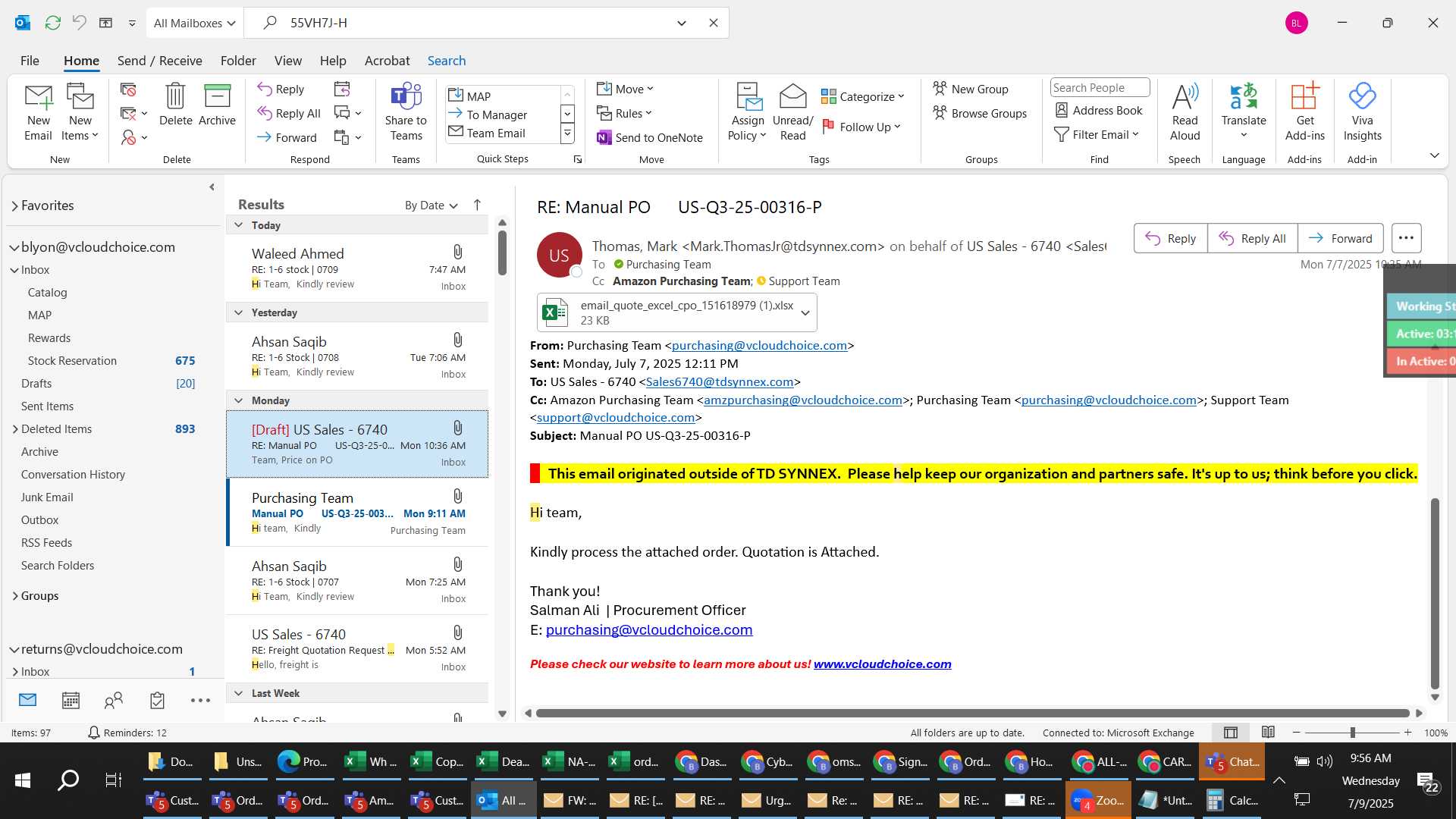Collapse the Today group header
This screenshot has height=819, width=1456.
tap(238, 225)
